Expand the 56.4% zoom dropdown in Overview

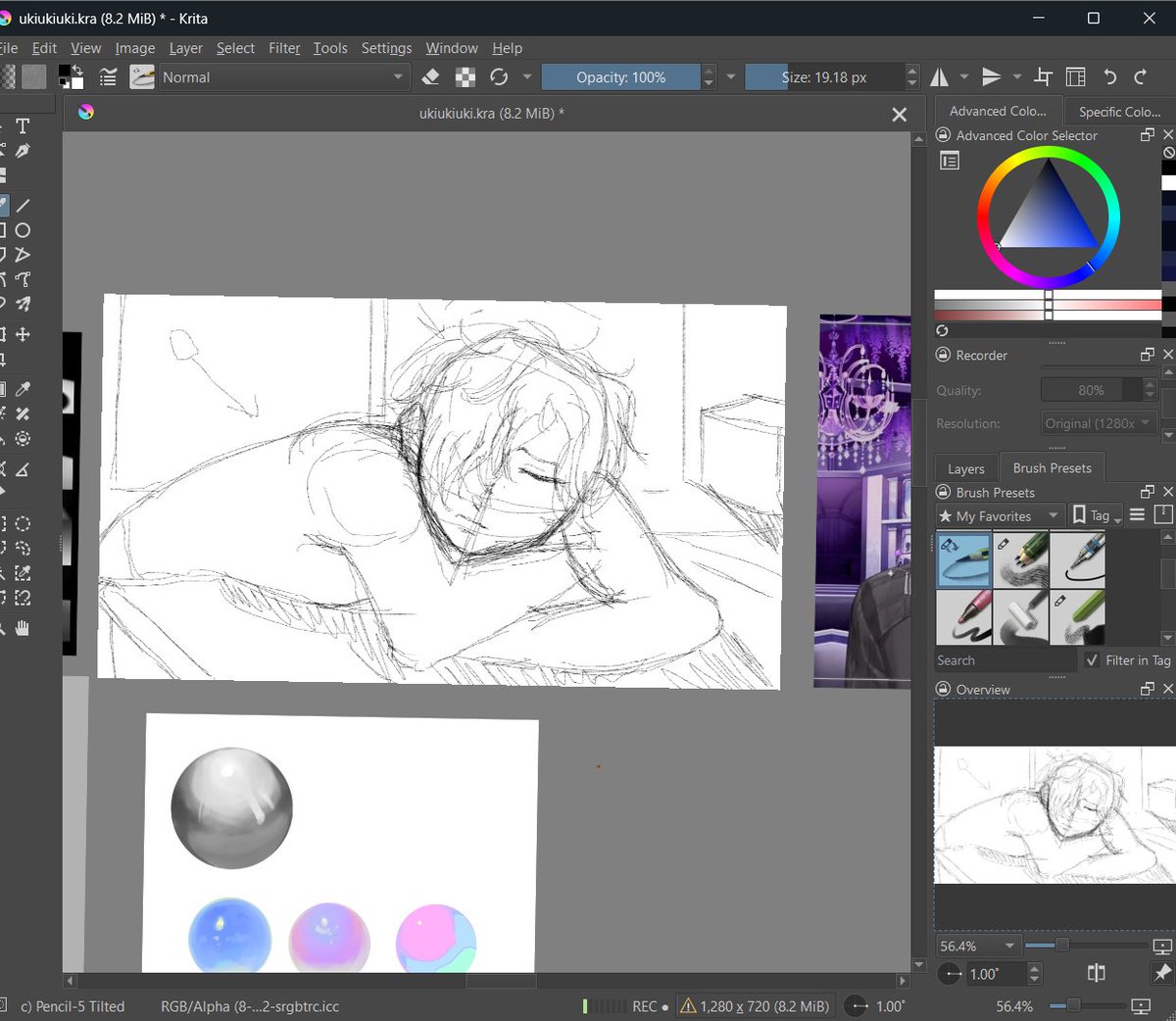[x=978, y=946]
